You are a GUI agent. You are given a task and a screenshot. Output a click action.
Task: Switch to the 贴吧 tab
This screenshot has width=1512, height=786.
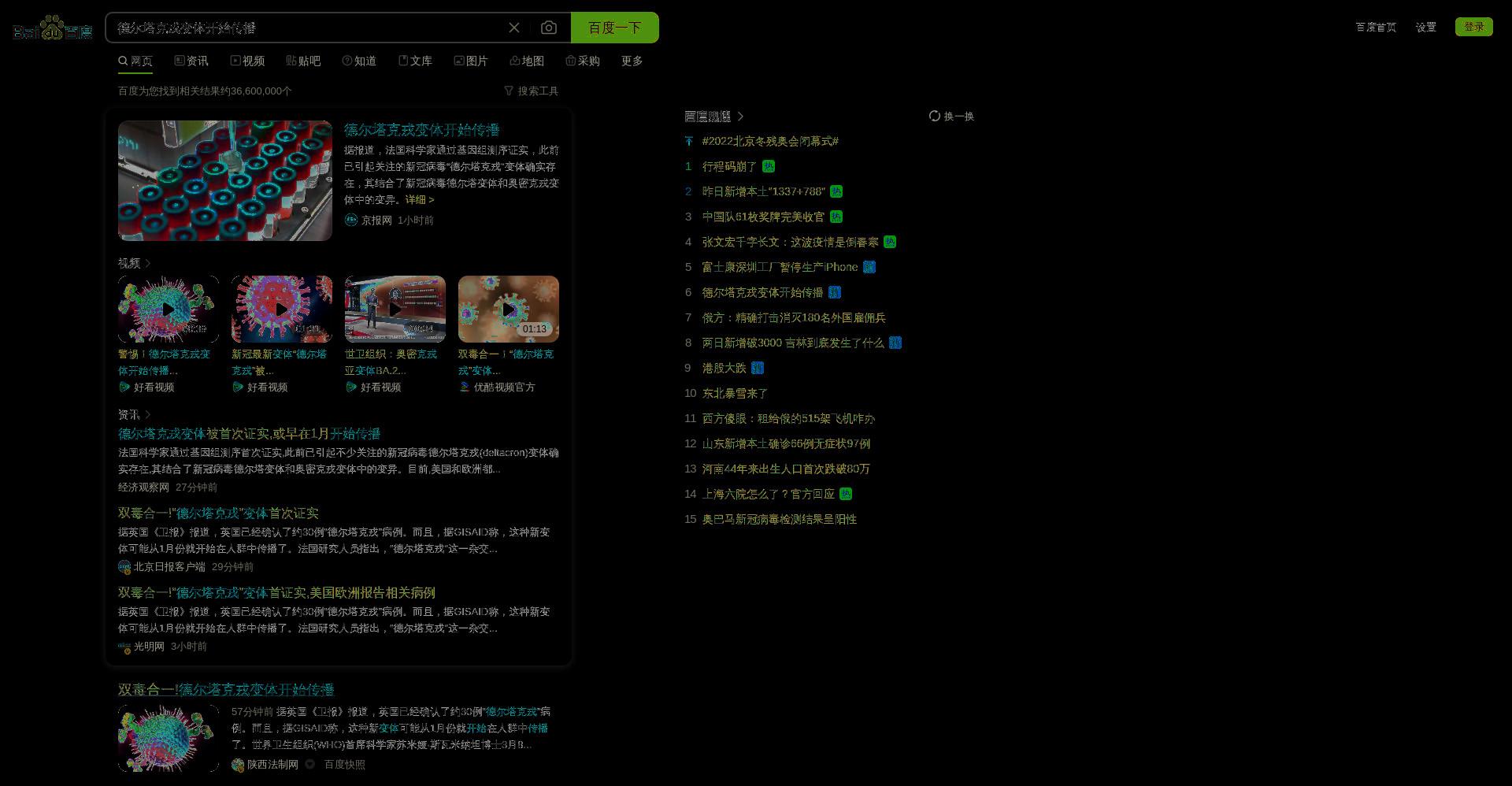303,61
